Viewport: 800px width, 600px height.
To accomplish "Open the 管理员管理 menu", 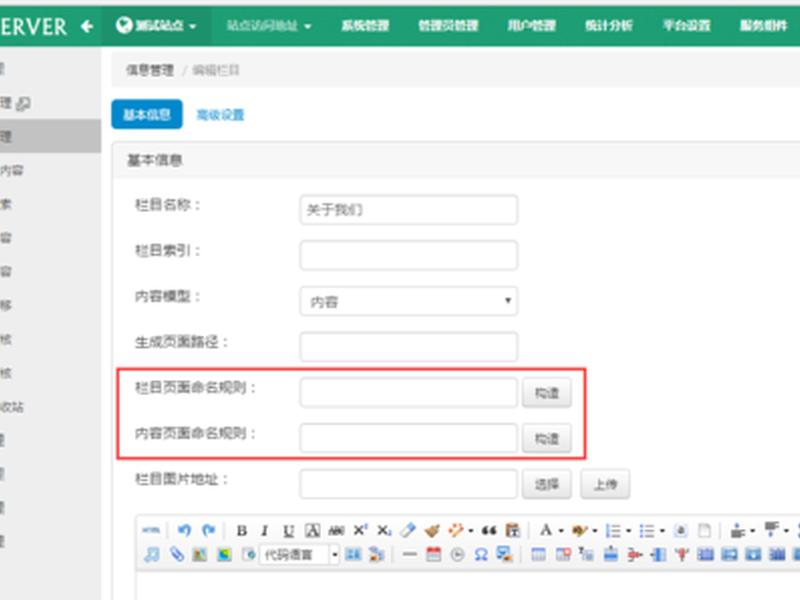I will (x=448, y=26).
